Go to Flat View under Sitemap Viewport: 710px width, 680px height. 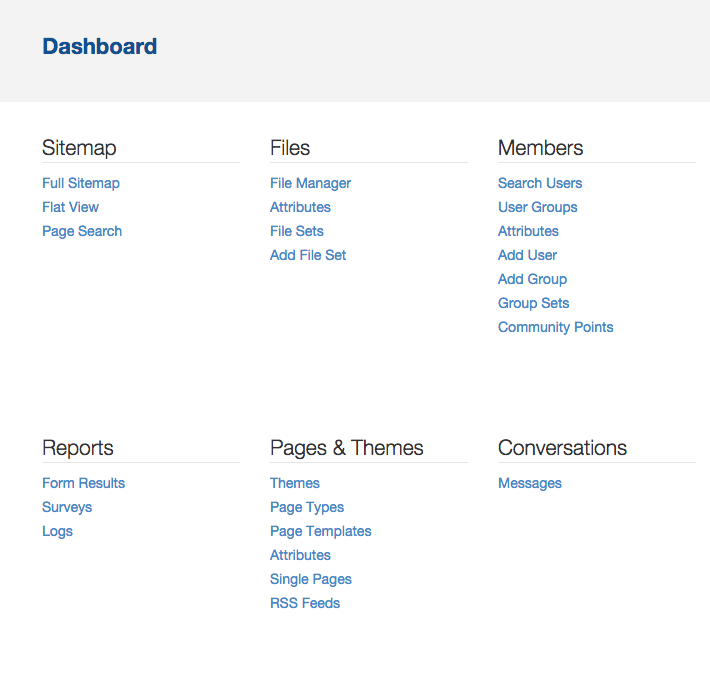pyautogui.click(x=70, y=207)
